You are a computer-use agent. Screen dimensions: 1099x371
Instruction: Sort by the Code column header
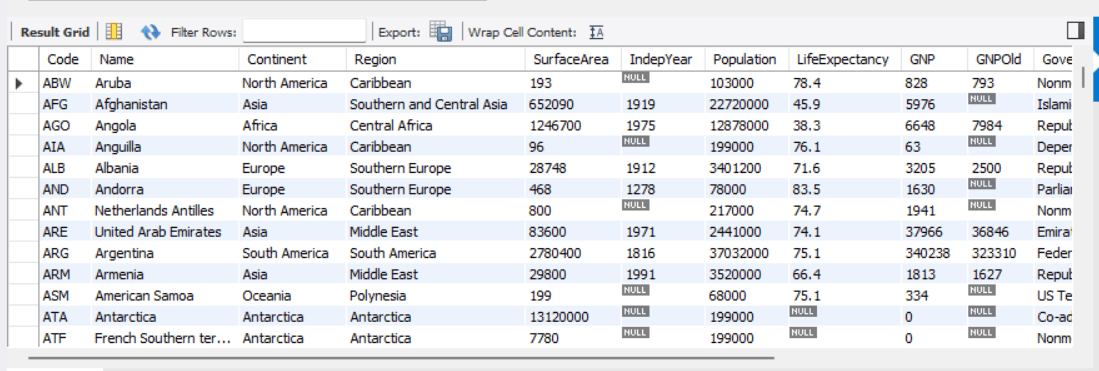(x=65, y=60)
